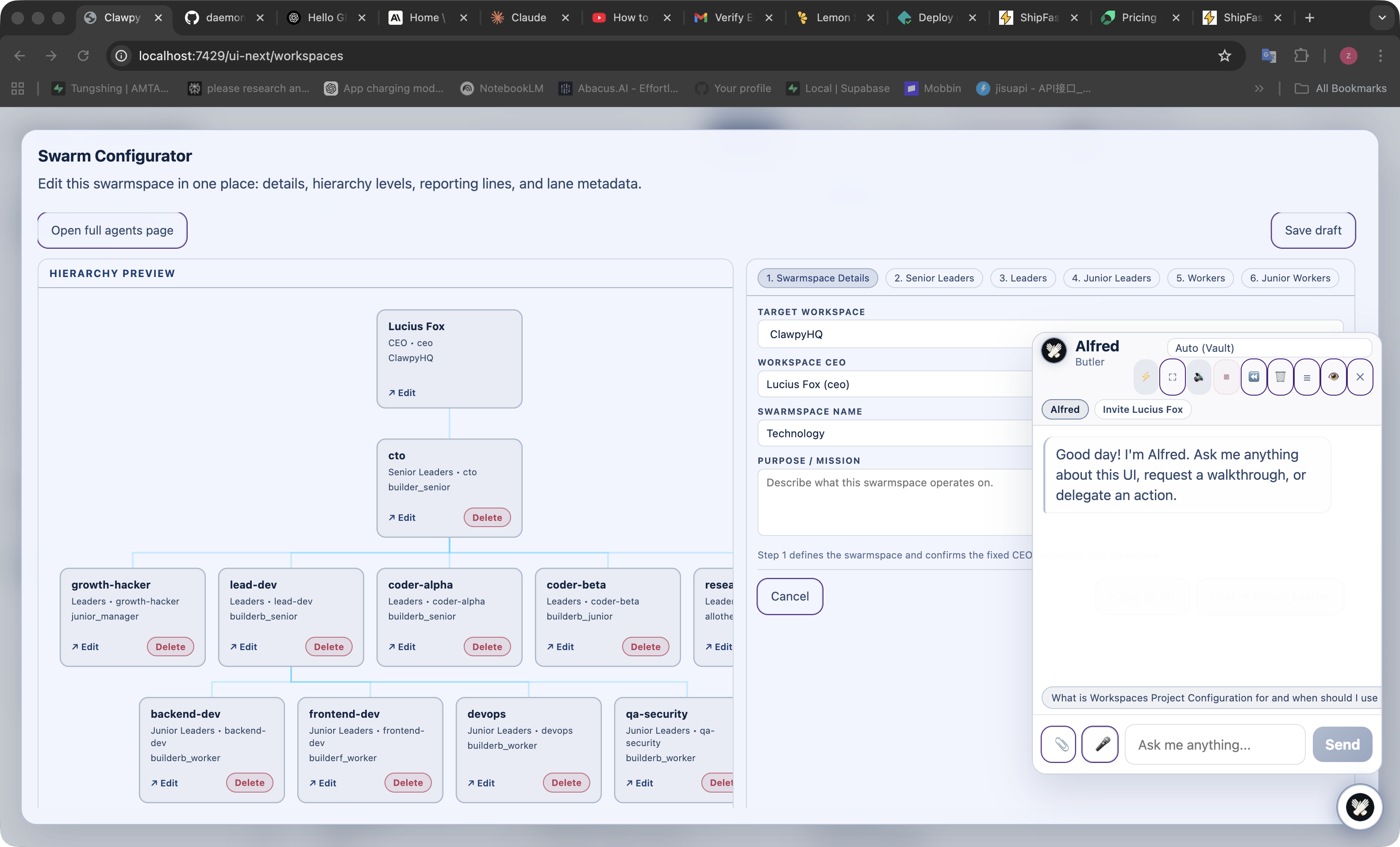Open full agents page
Image resolution: width=1400 pixels, height=847 pixels.
[112, 230]
